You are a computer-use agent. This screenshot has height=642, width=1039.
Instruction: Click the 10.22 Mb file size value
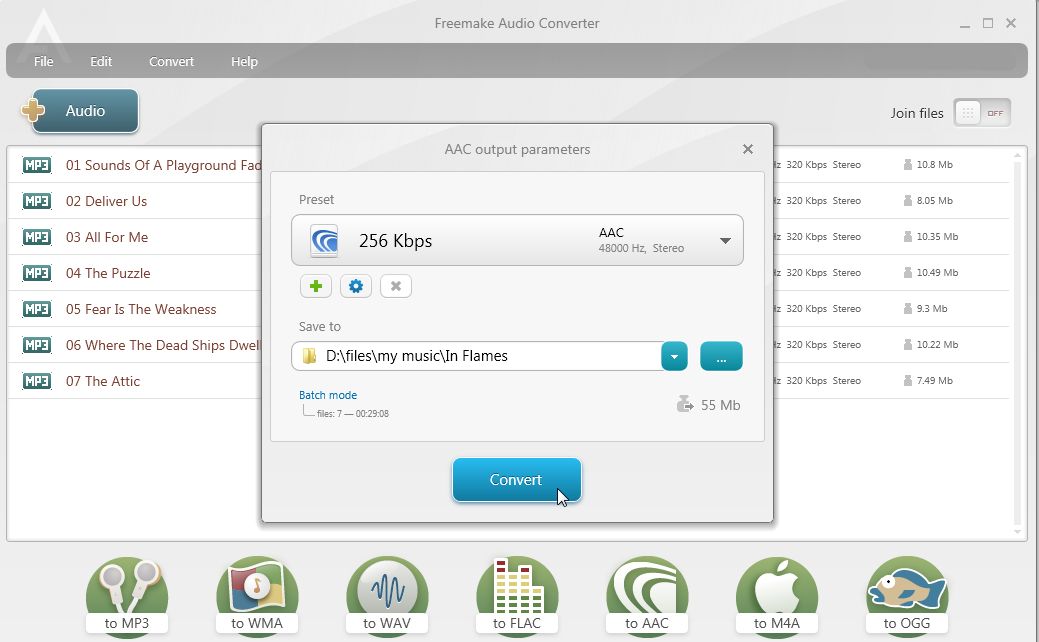point(937,345)
